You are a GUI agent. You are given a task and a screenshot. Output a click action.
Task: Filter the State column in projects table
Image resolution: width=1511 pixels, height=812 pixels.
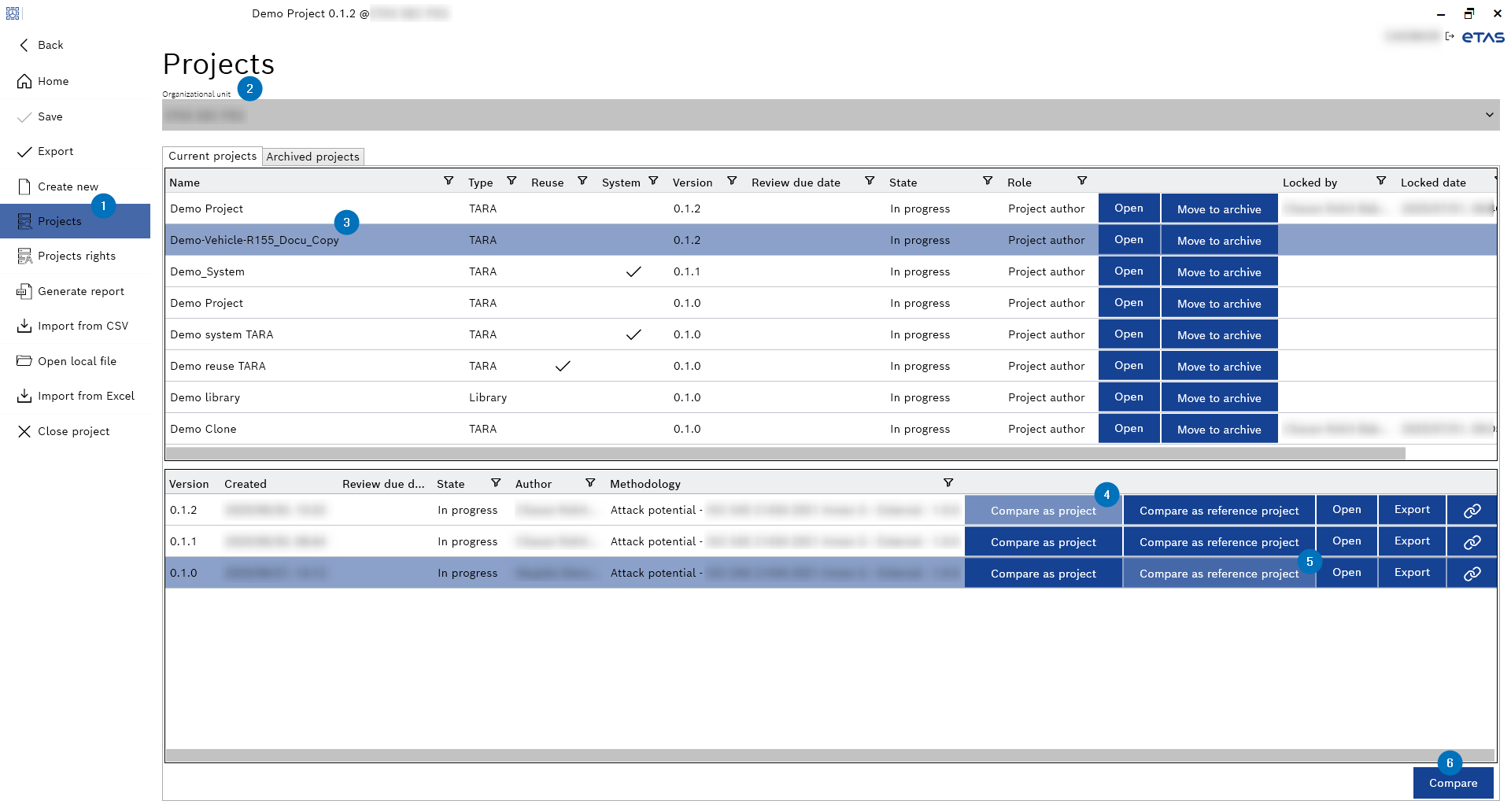click(988, 181)
